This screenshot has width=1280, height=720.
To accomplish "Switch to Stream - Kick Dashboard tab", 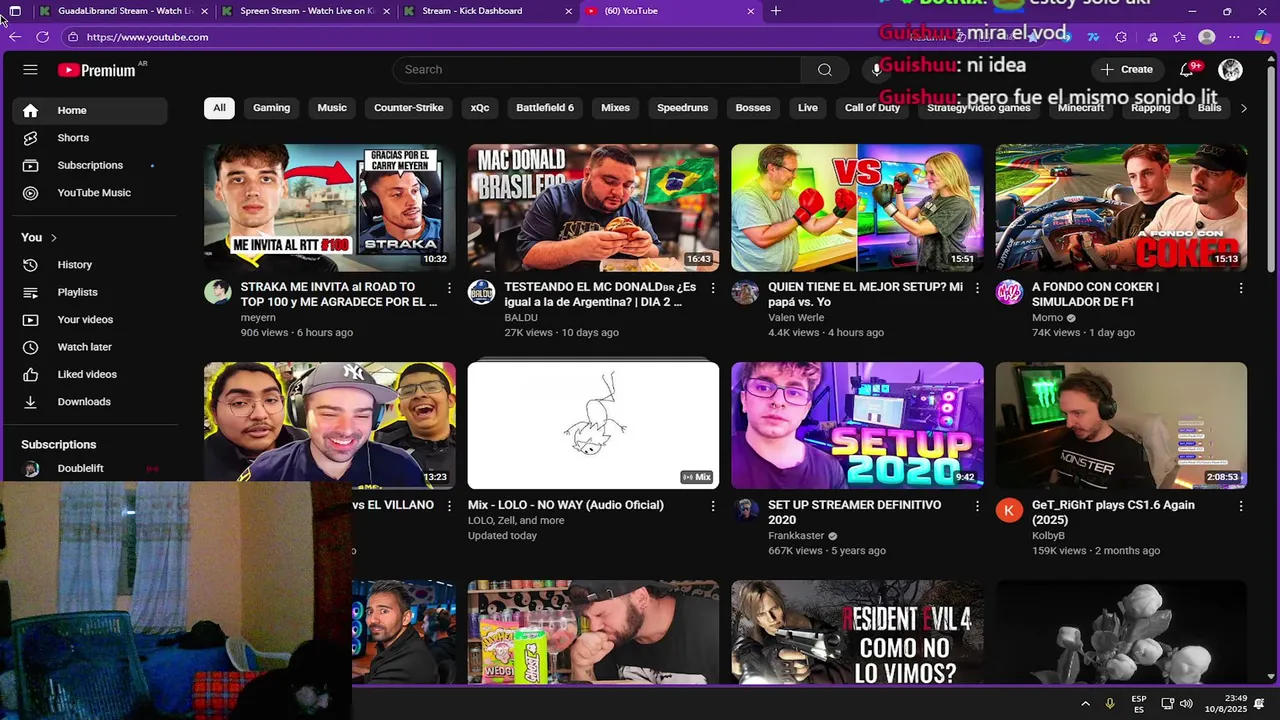I will [x=488, y=11].
